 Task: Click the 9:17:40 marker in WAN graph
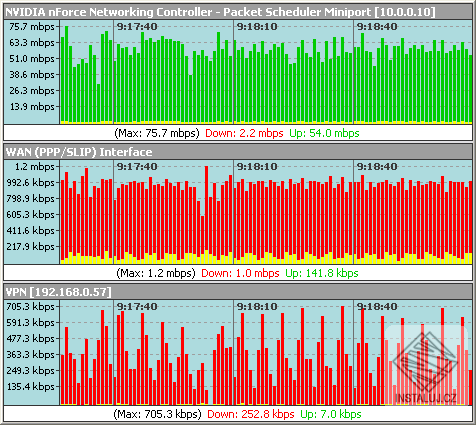click(137, 167)
